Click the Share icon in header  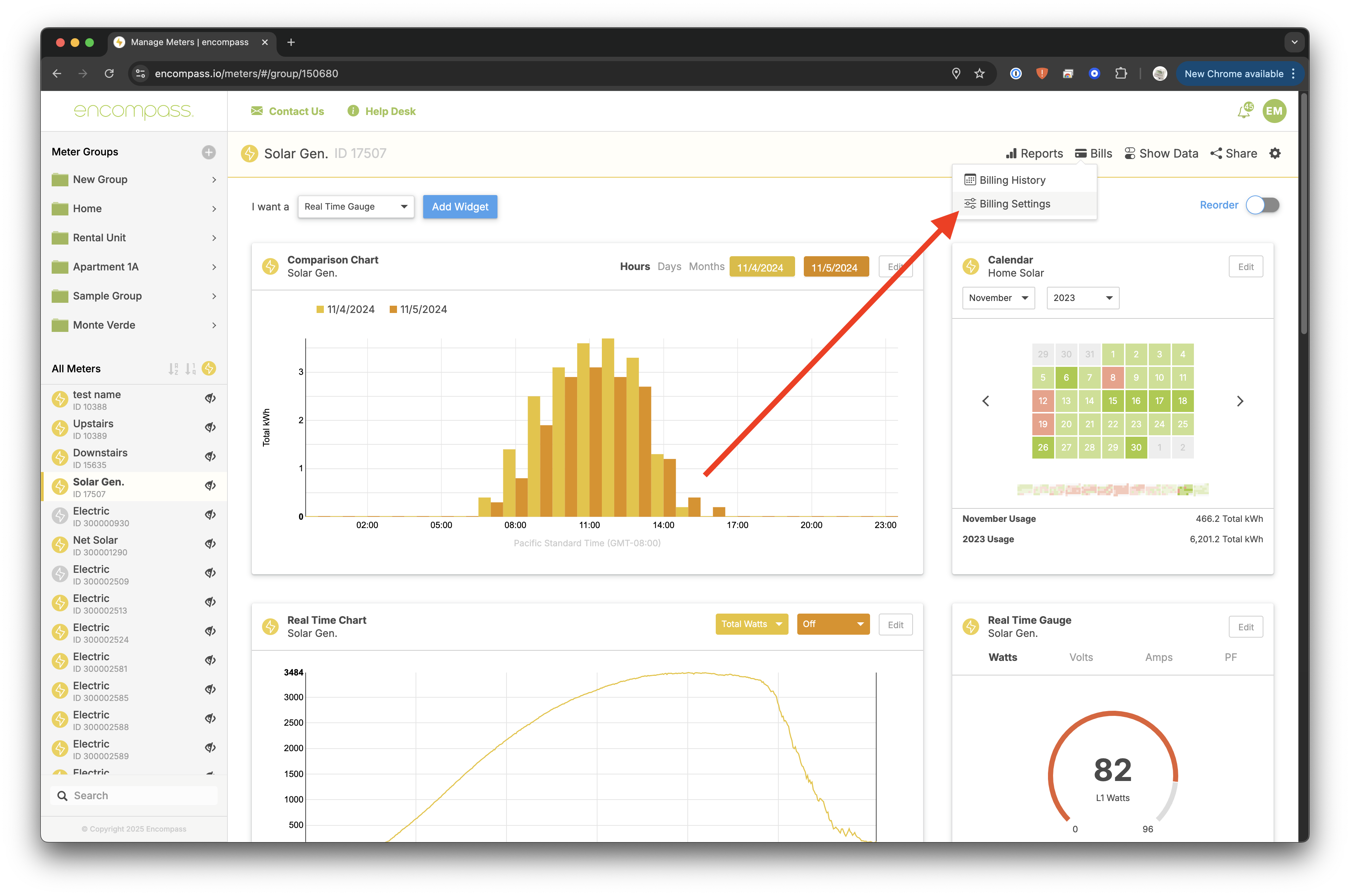[x=1216, y=153]
